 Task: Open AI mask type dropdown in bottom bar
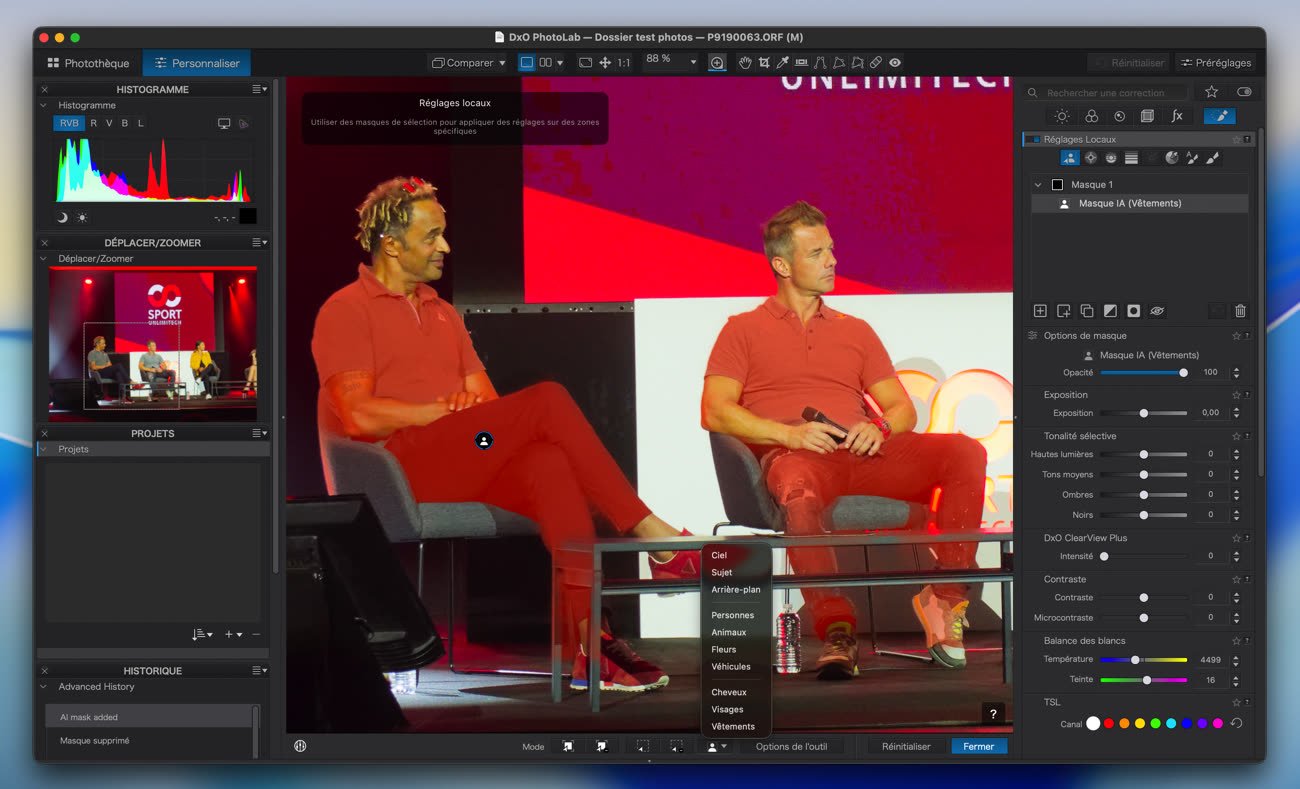[717, 746]
